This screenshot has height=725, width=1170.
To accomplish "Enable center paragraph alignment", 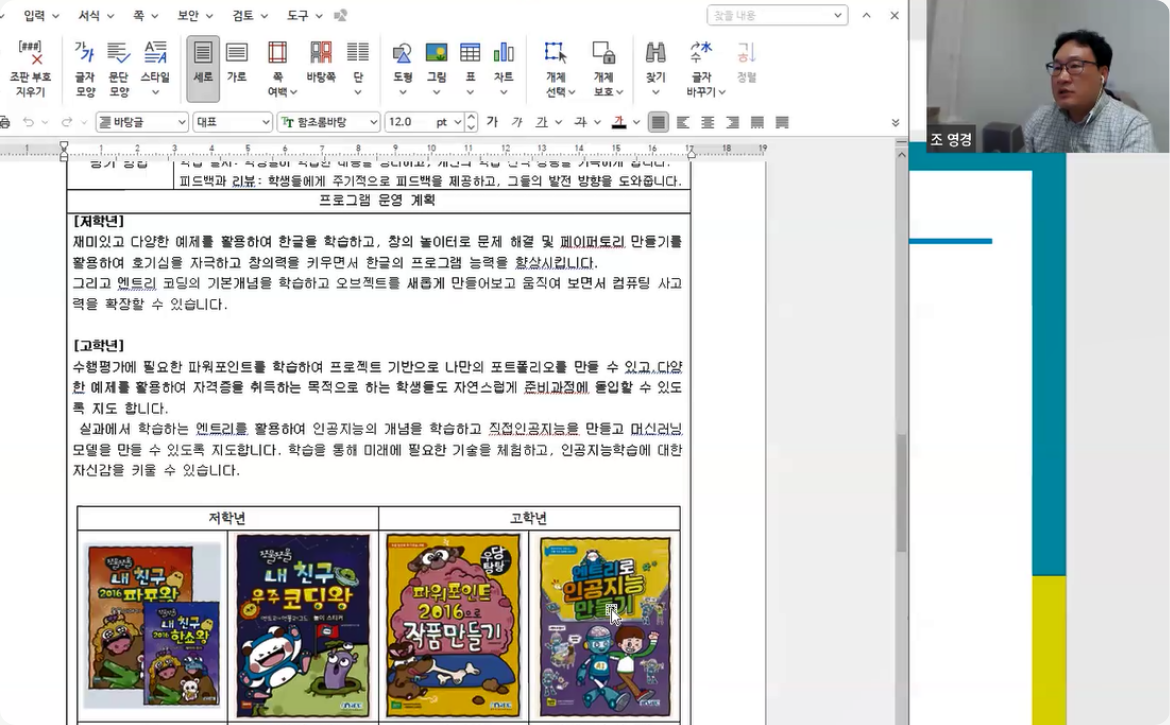I will (707, 122).
